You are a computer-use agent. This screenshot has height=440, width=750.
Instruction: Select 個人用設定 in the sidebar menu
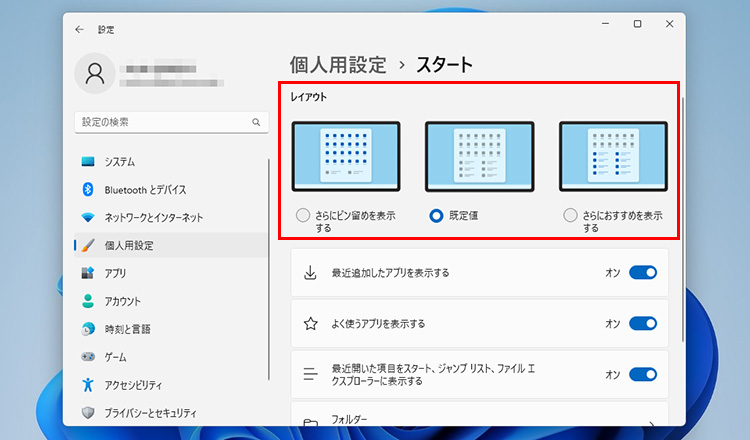[x=128, y=245]
